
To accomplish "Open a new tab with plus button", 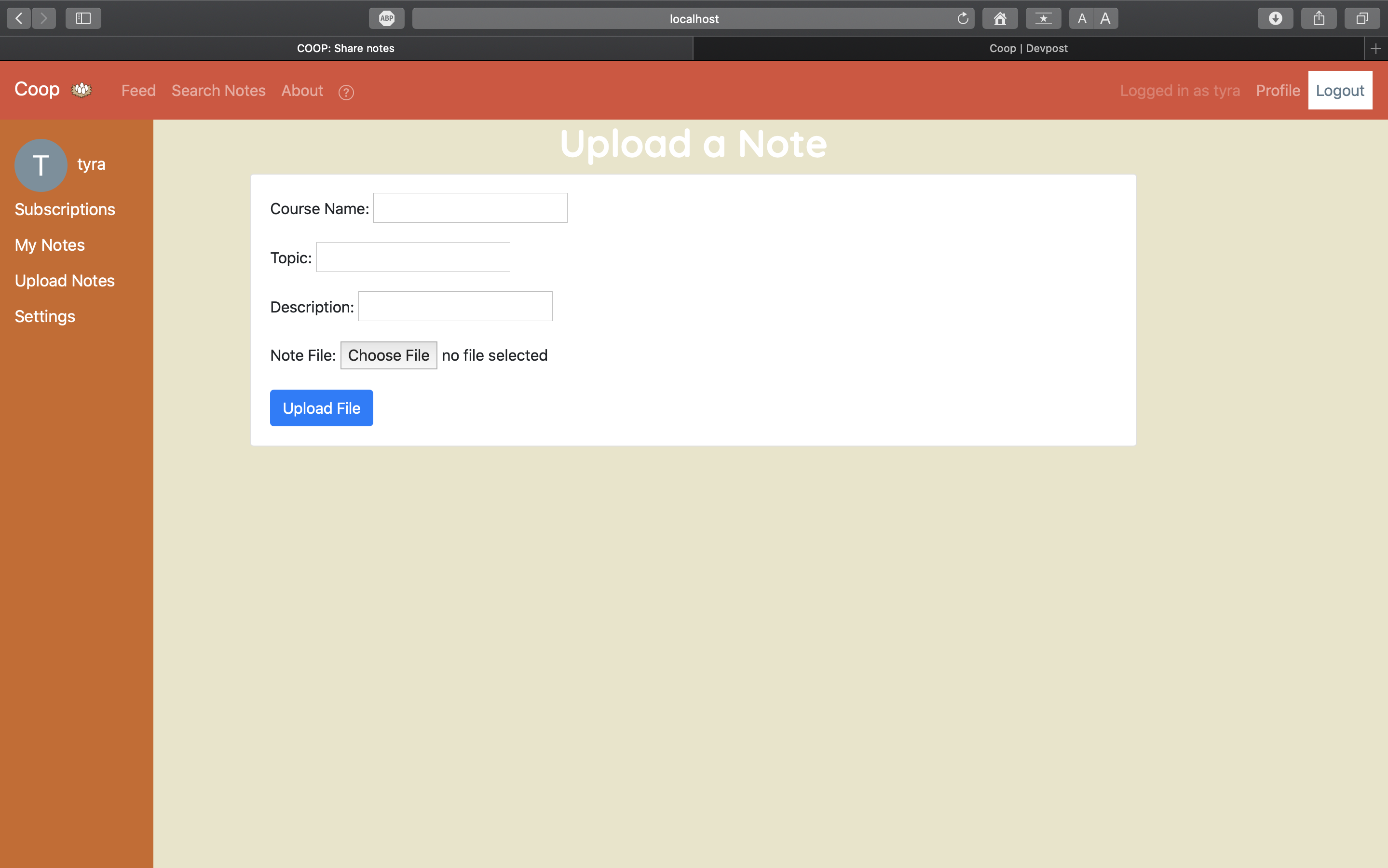I will coord(1375,49).
